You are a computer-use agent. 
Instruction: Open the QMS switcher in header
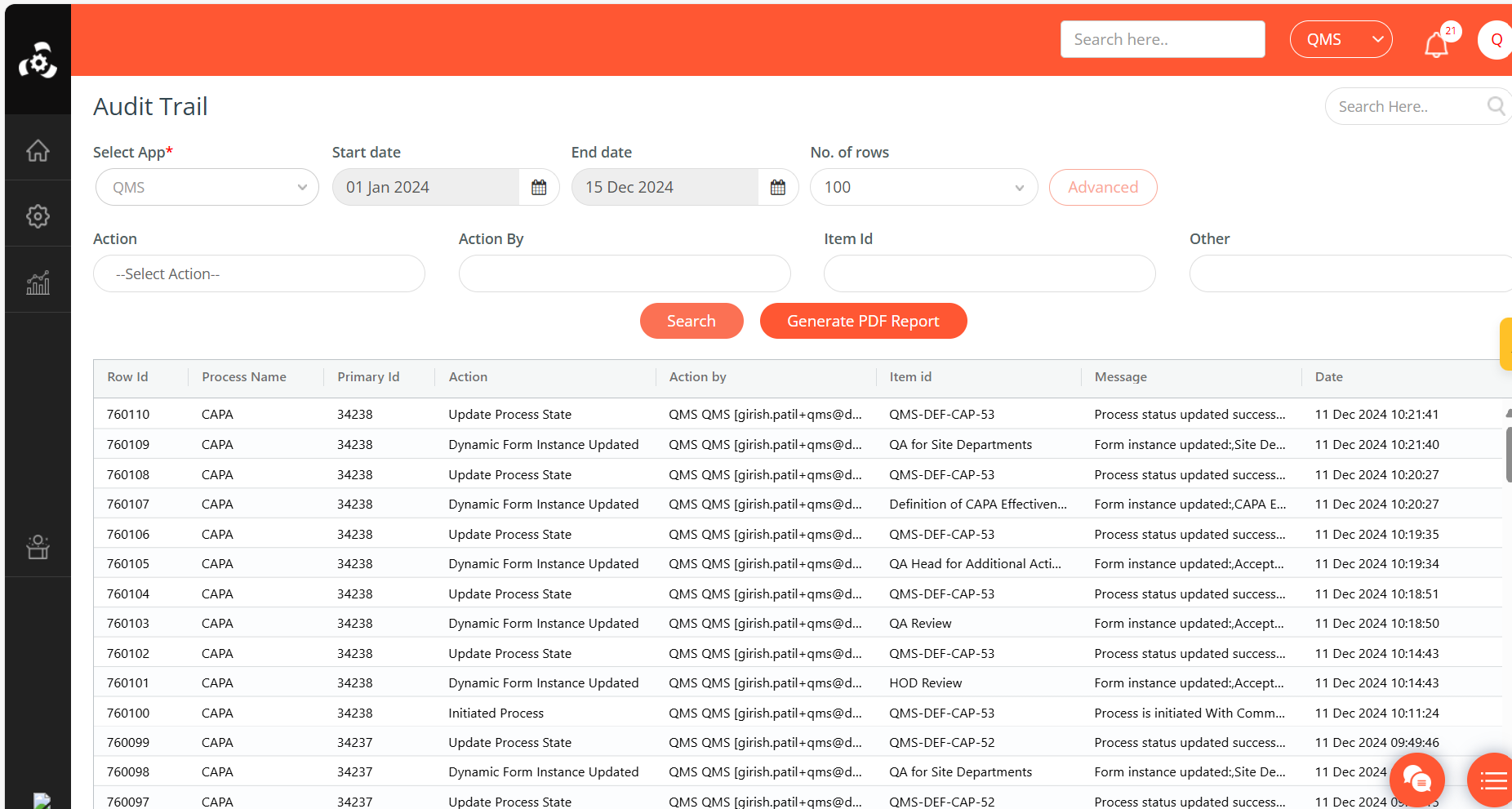1341,39
